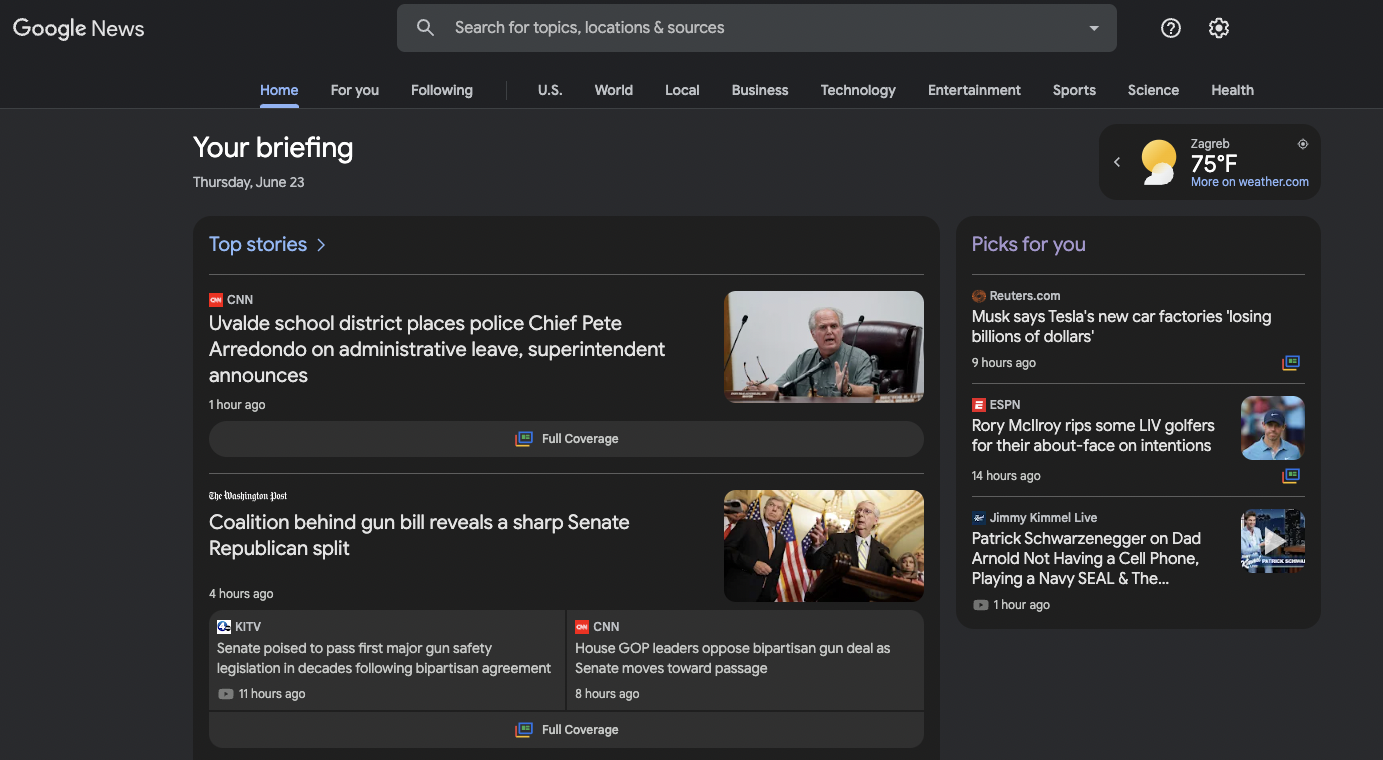The height and width of the screenshot is (760, 1383).
Task: Open the Settings gear icon
Action: pos(1218,28)
